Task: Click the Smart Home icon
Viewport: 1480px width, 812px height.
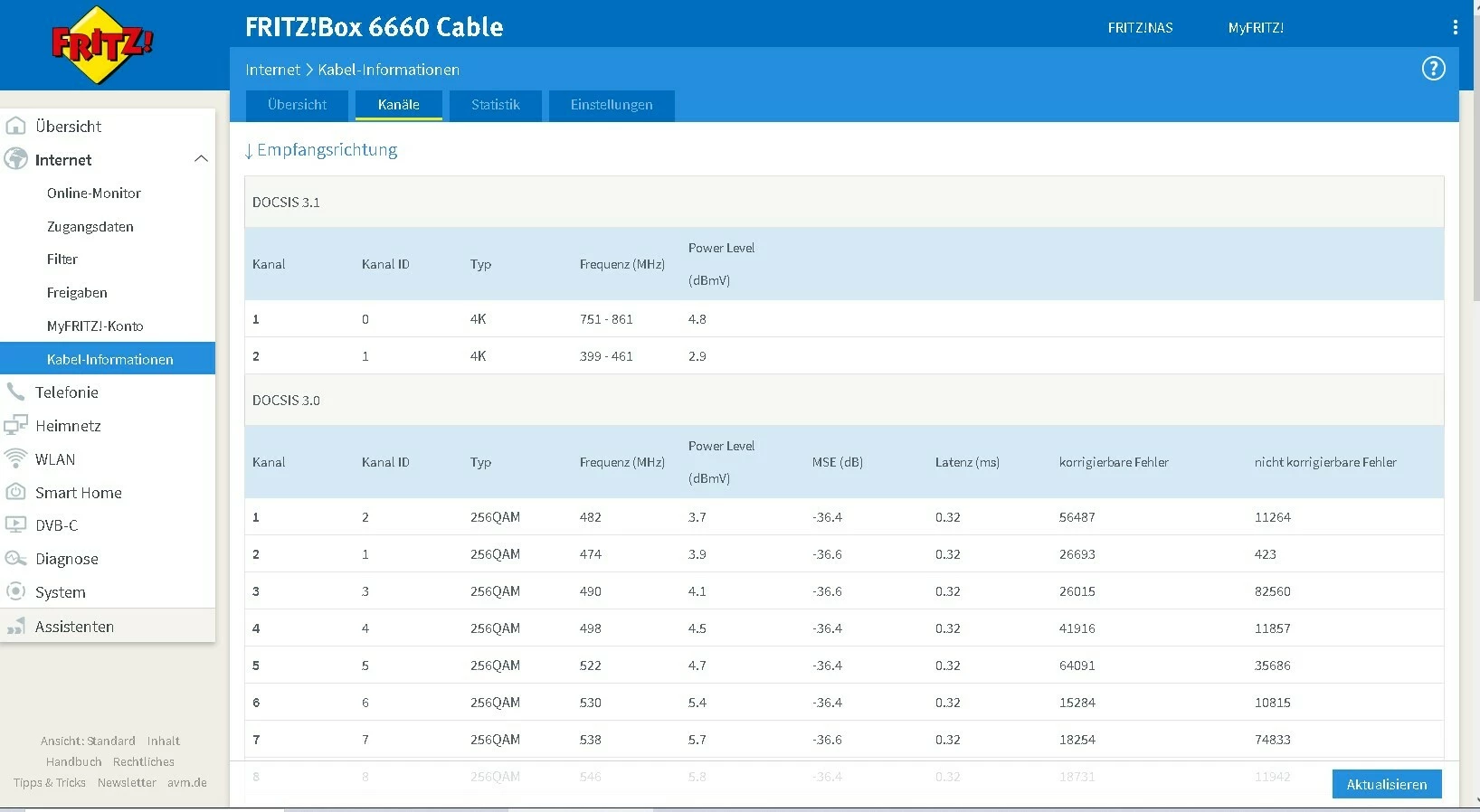Action: tap(15, 492)
